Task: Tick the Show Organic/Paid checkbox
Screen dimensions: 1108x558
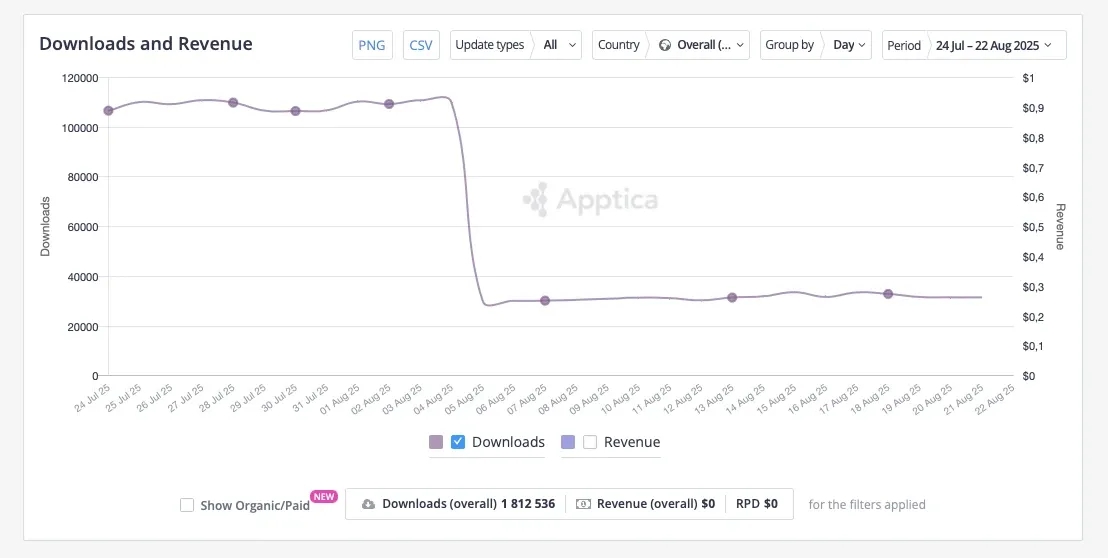Action: click(187, 505)
